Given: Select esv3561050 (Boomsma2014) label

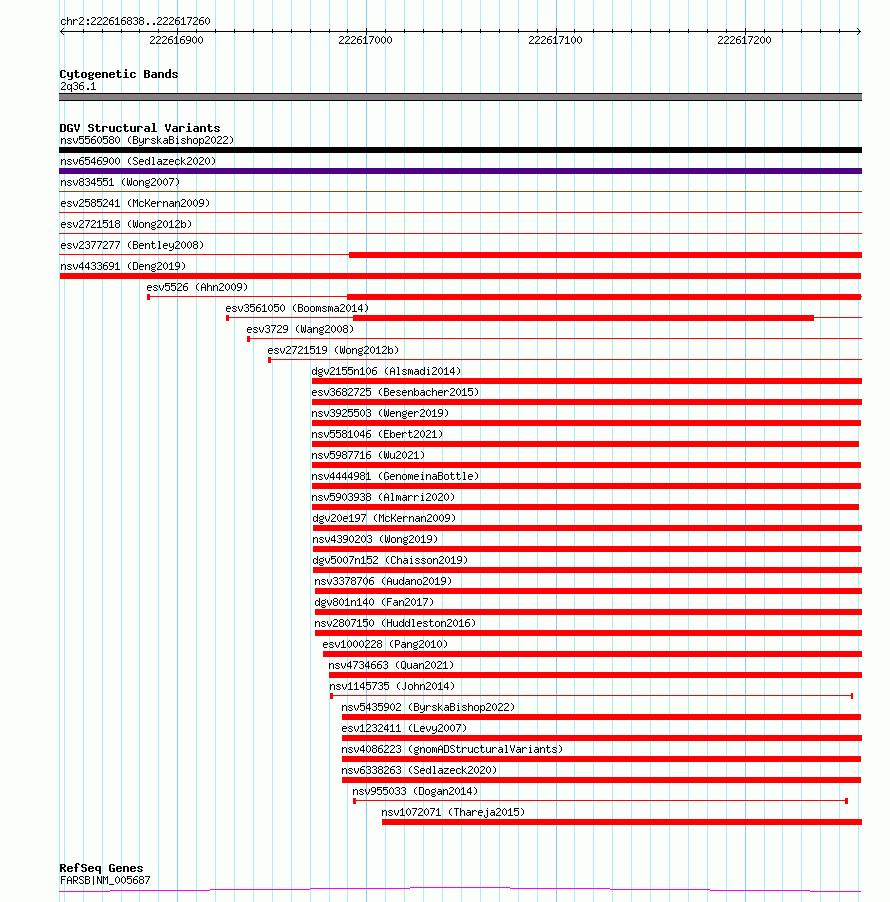Looking at the screenshot, I should coord(297,308).
